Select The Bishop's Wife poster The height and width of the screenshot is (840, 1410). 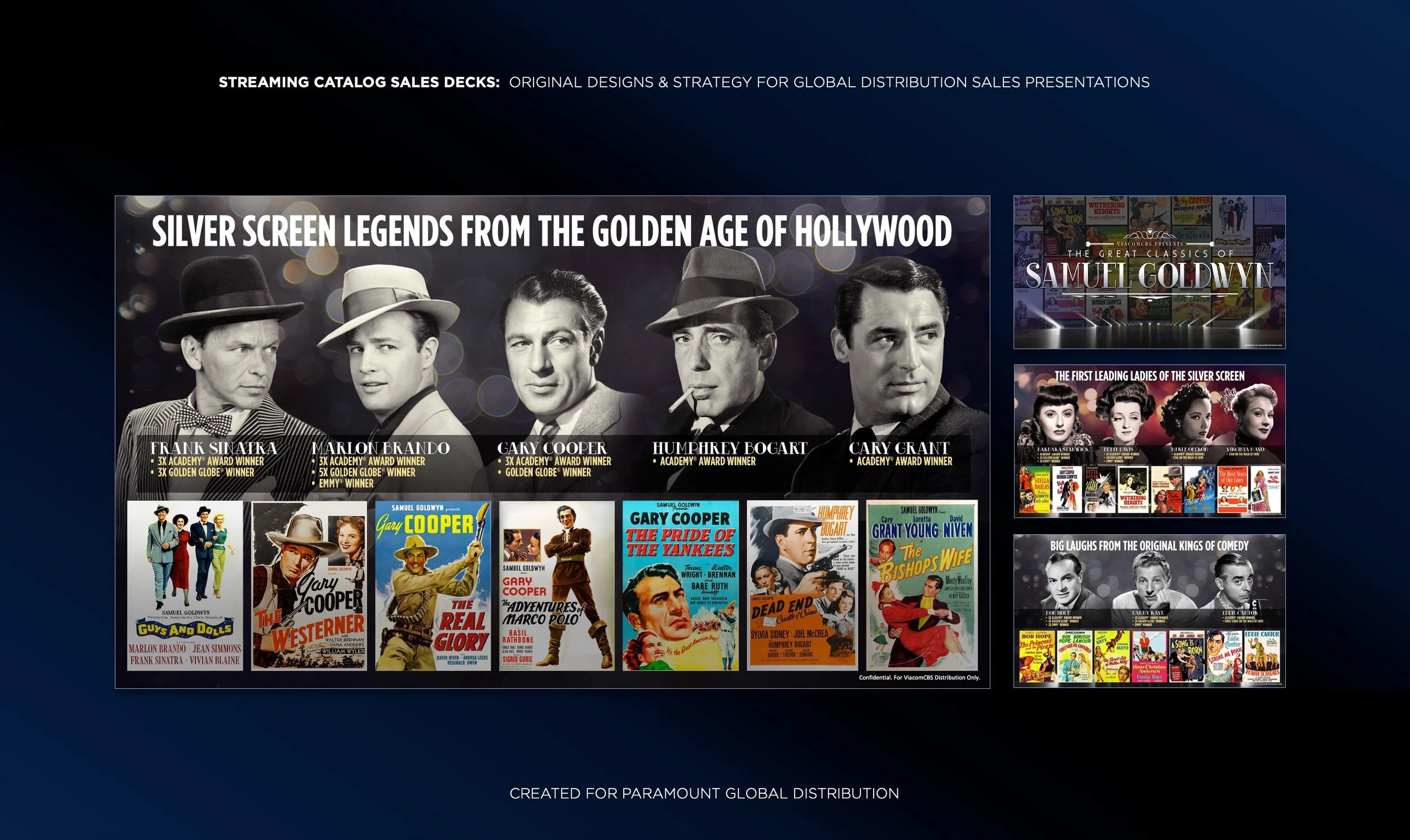tap(922, 585)
